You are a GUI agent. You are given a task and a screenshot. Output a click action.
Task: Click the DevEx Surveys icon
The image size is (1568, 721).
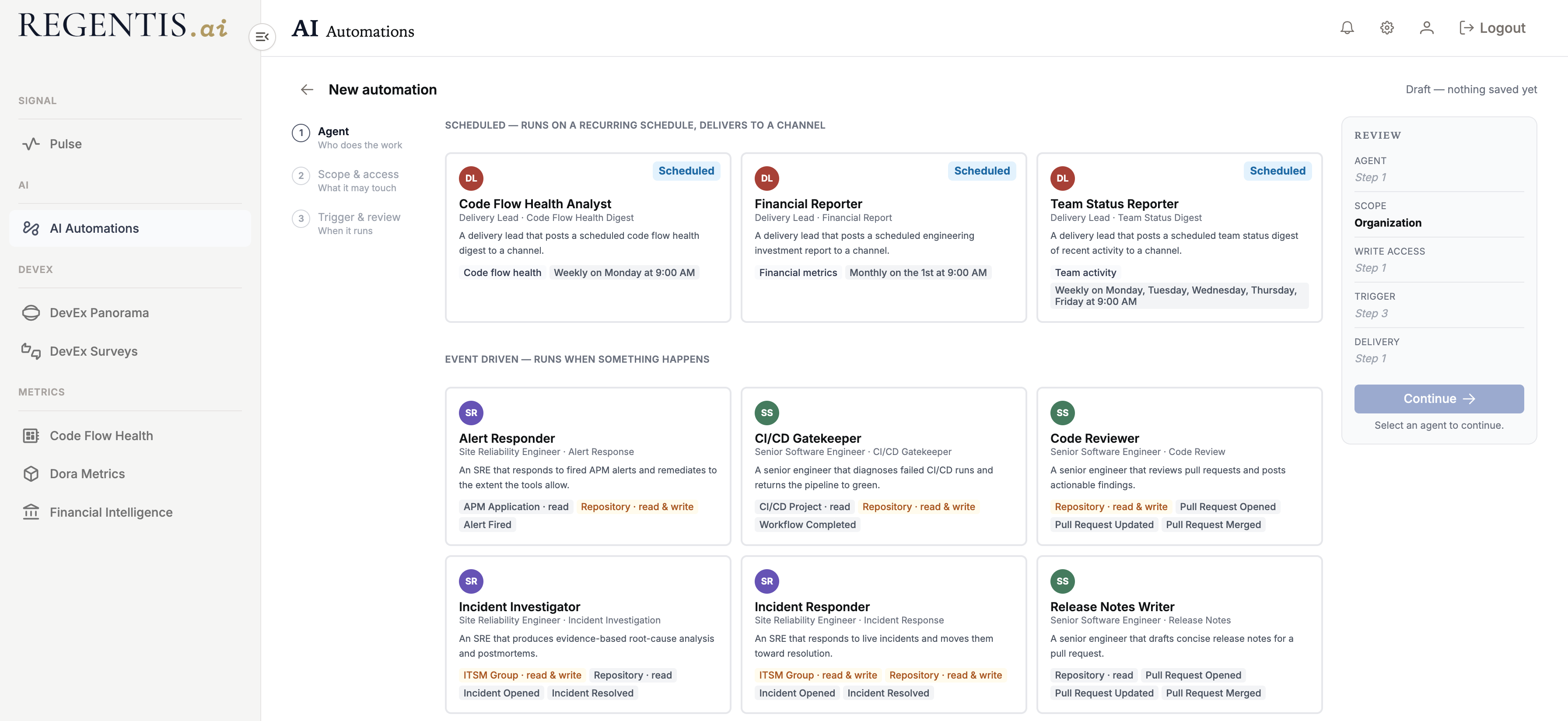tap(31, 351)
